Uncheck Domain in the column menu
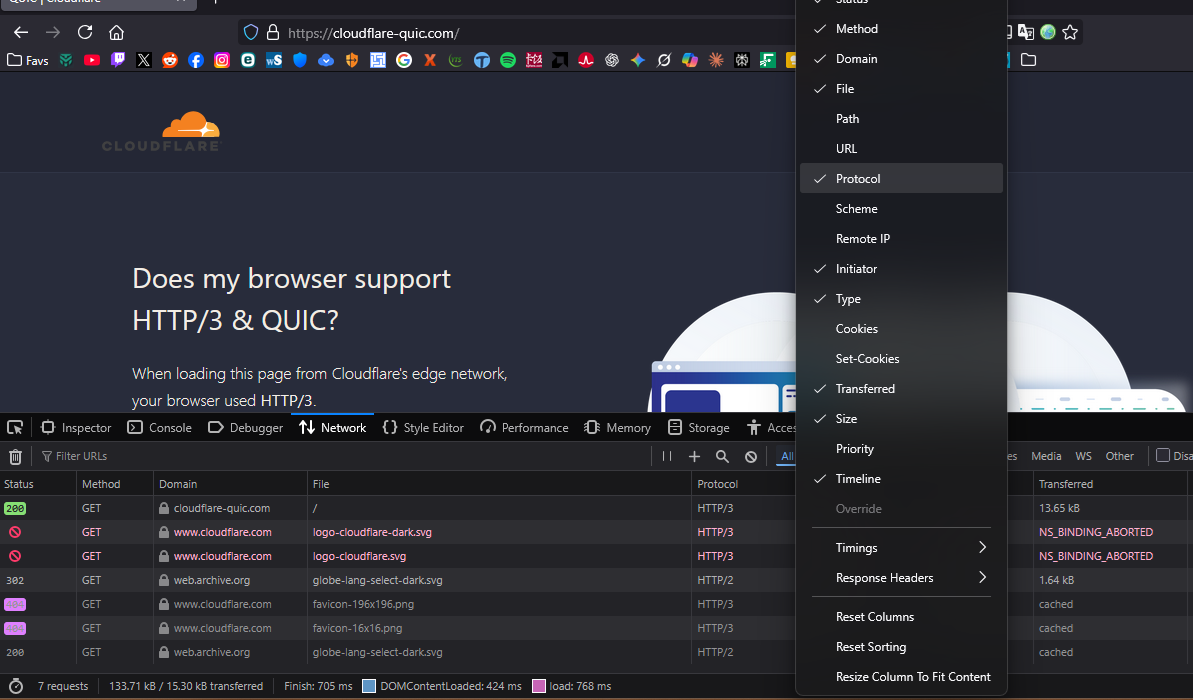 click(x=902, y=59)
